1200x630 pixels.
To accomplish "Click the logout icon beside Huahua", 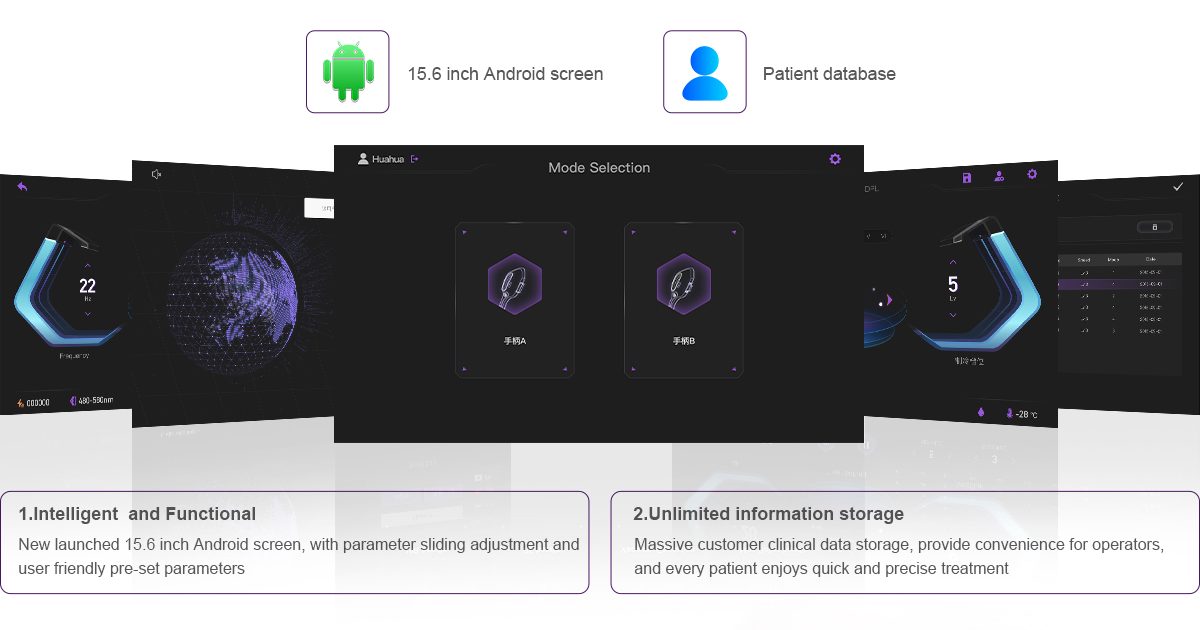I will click(415, 159).
